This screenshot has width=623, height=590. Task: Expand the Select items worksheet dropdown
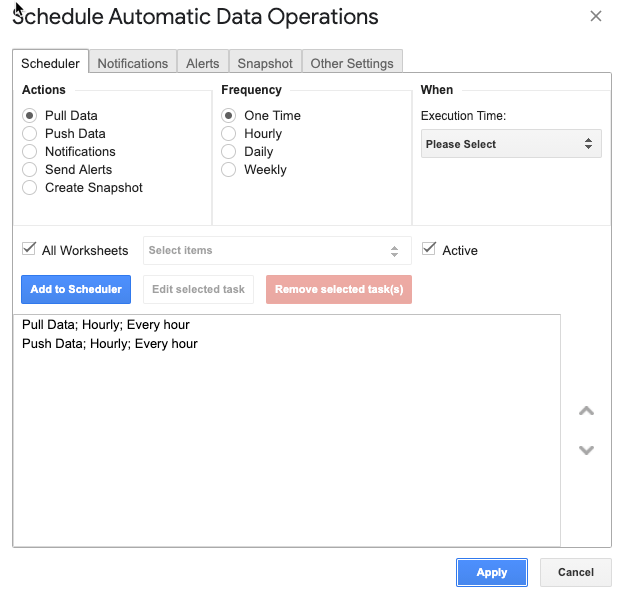[277, 251]
